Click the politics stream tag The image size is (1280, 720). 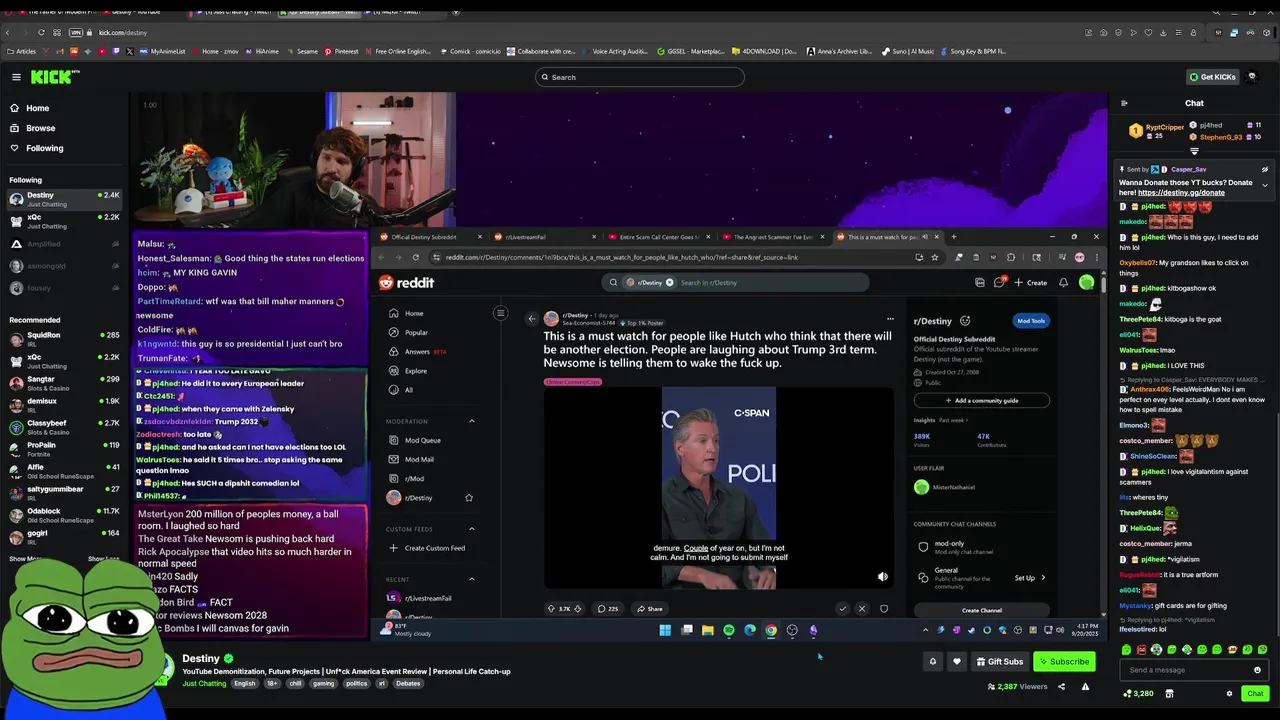pos(357,684)
